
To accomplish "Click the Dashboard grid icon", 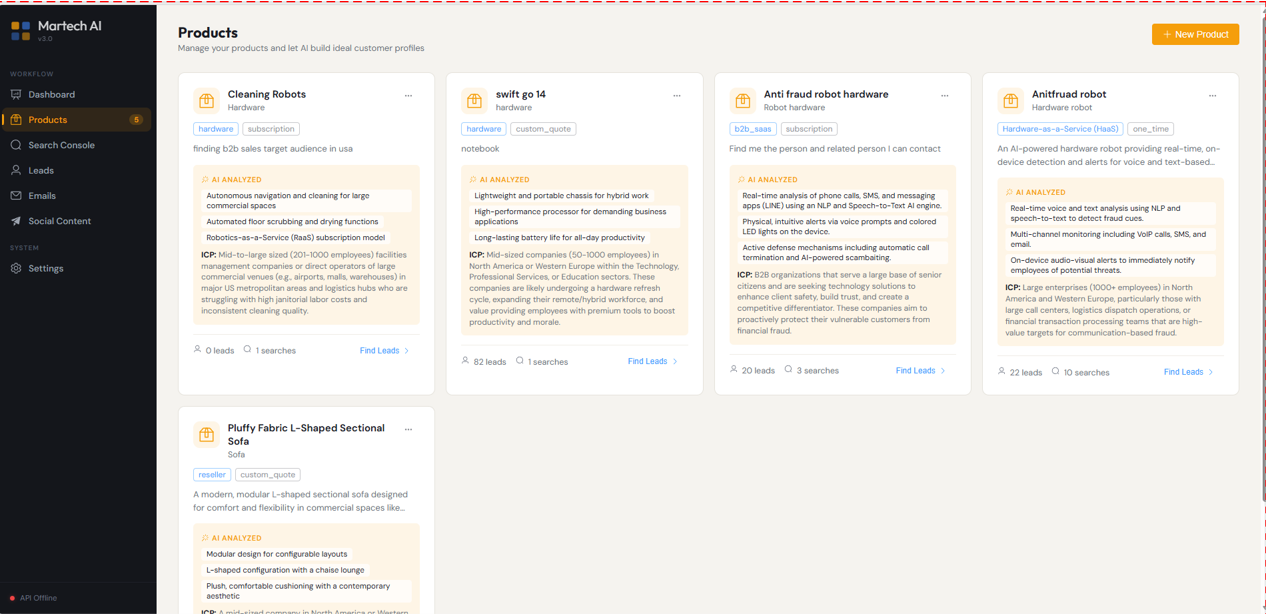I will [x=16, y=94].
